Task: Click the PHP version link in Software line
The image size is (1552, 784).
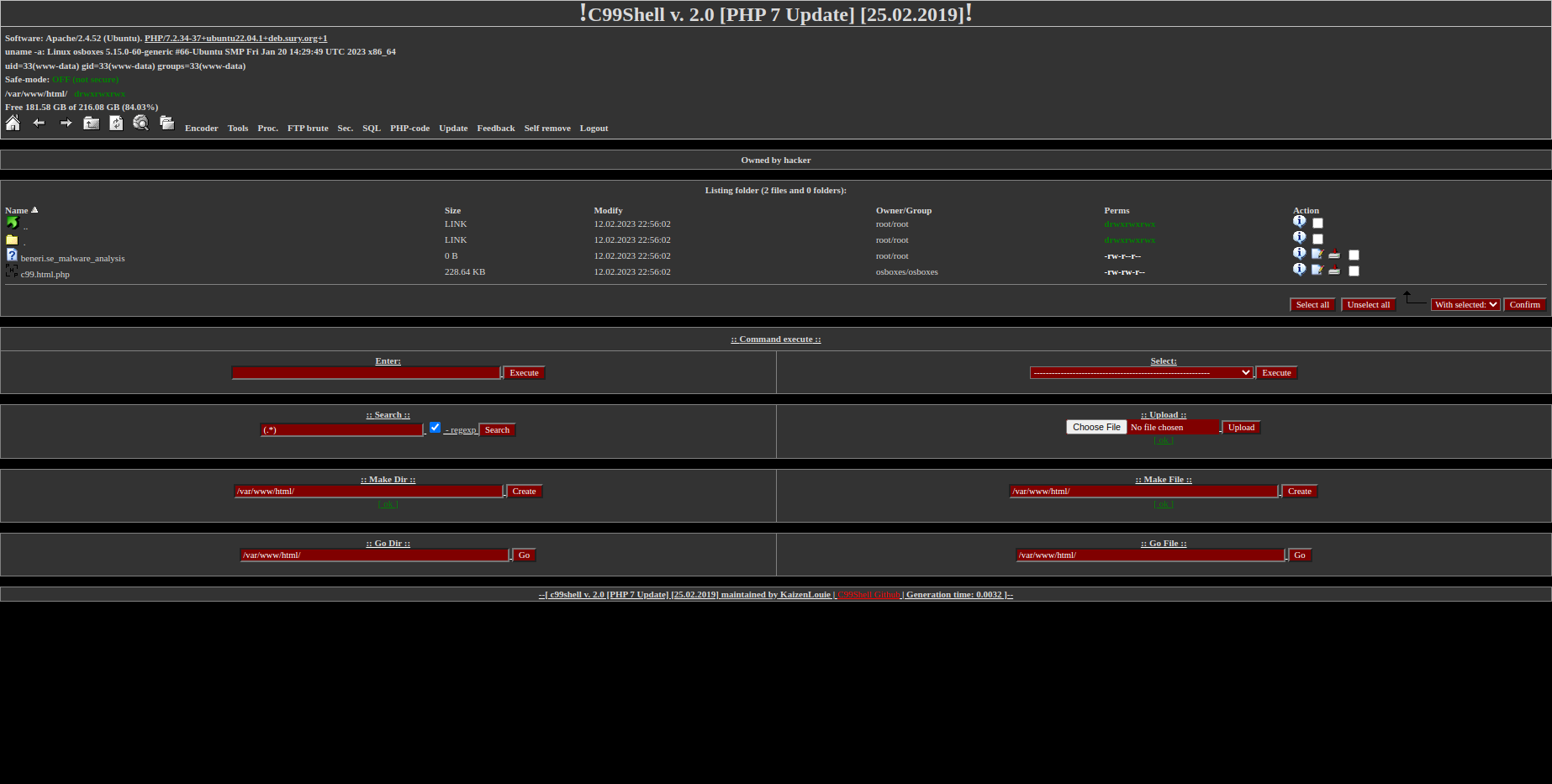Action: tap(235, 39)
